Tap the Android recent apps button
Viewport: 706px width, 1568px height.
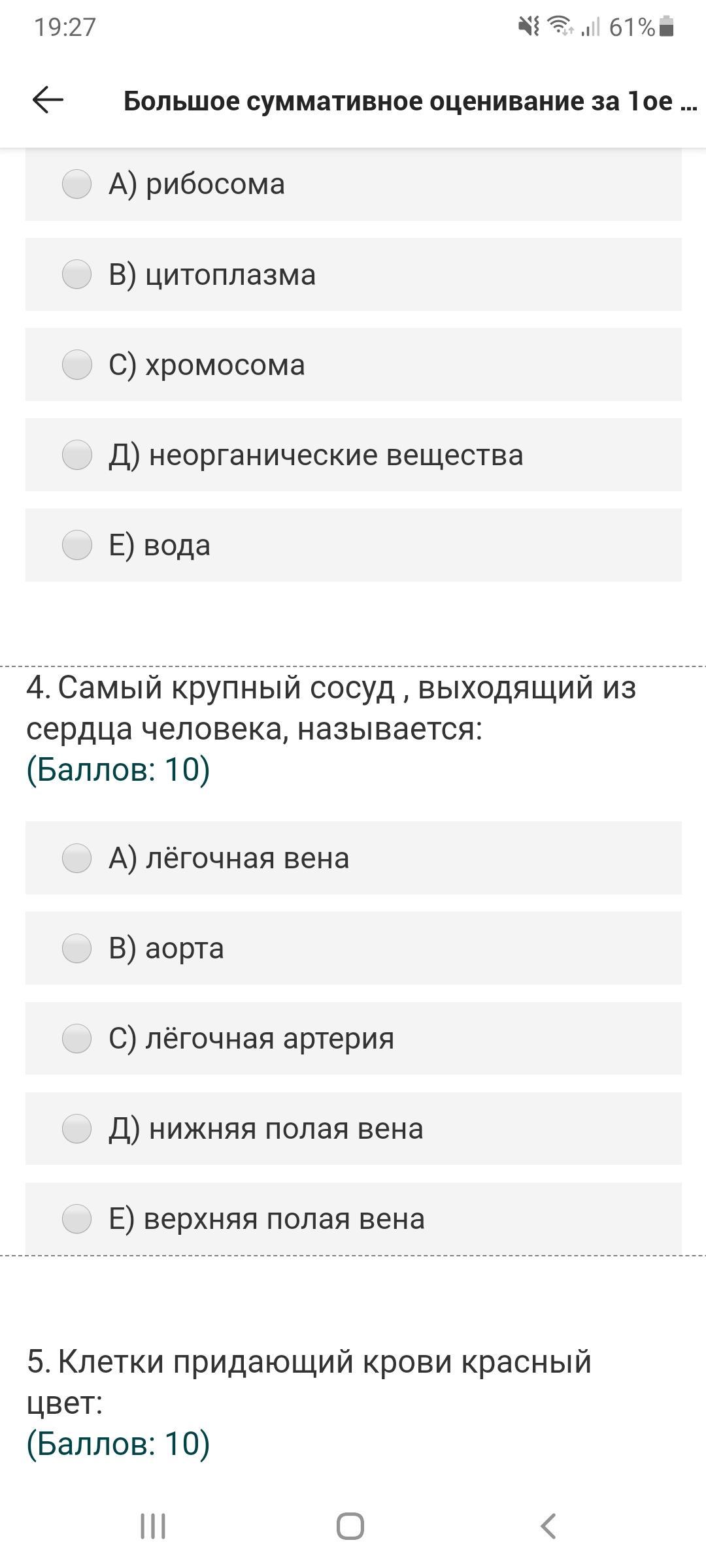153,1527
